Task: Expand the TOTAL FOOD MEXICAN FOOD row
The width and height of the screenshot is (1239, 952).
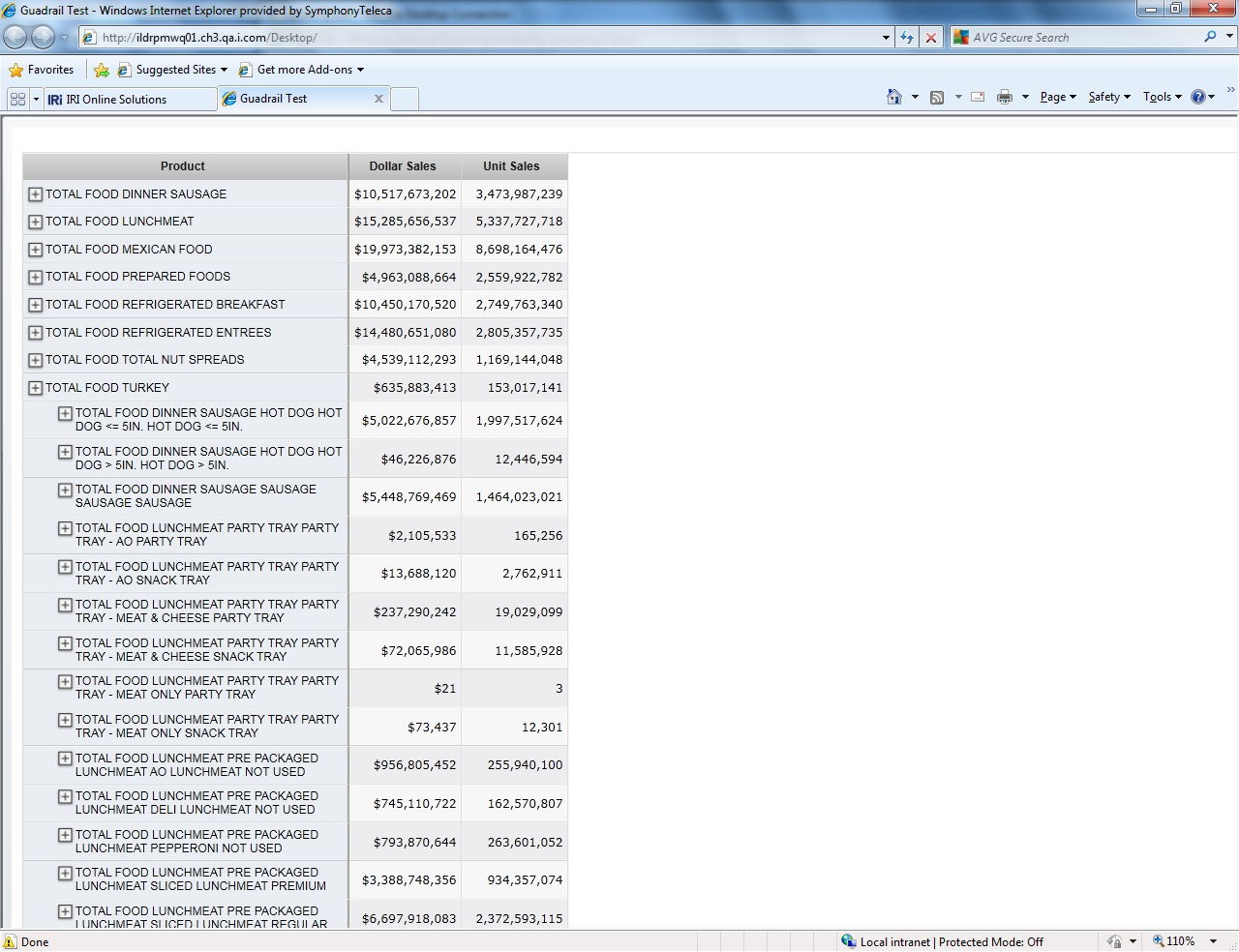Action: pyautogui.click(x=36, y=250)
